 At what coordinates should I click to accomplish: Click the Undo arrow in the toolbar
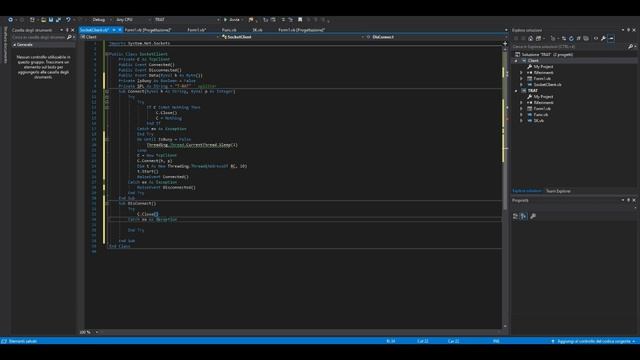(68, 20)
